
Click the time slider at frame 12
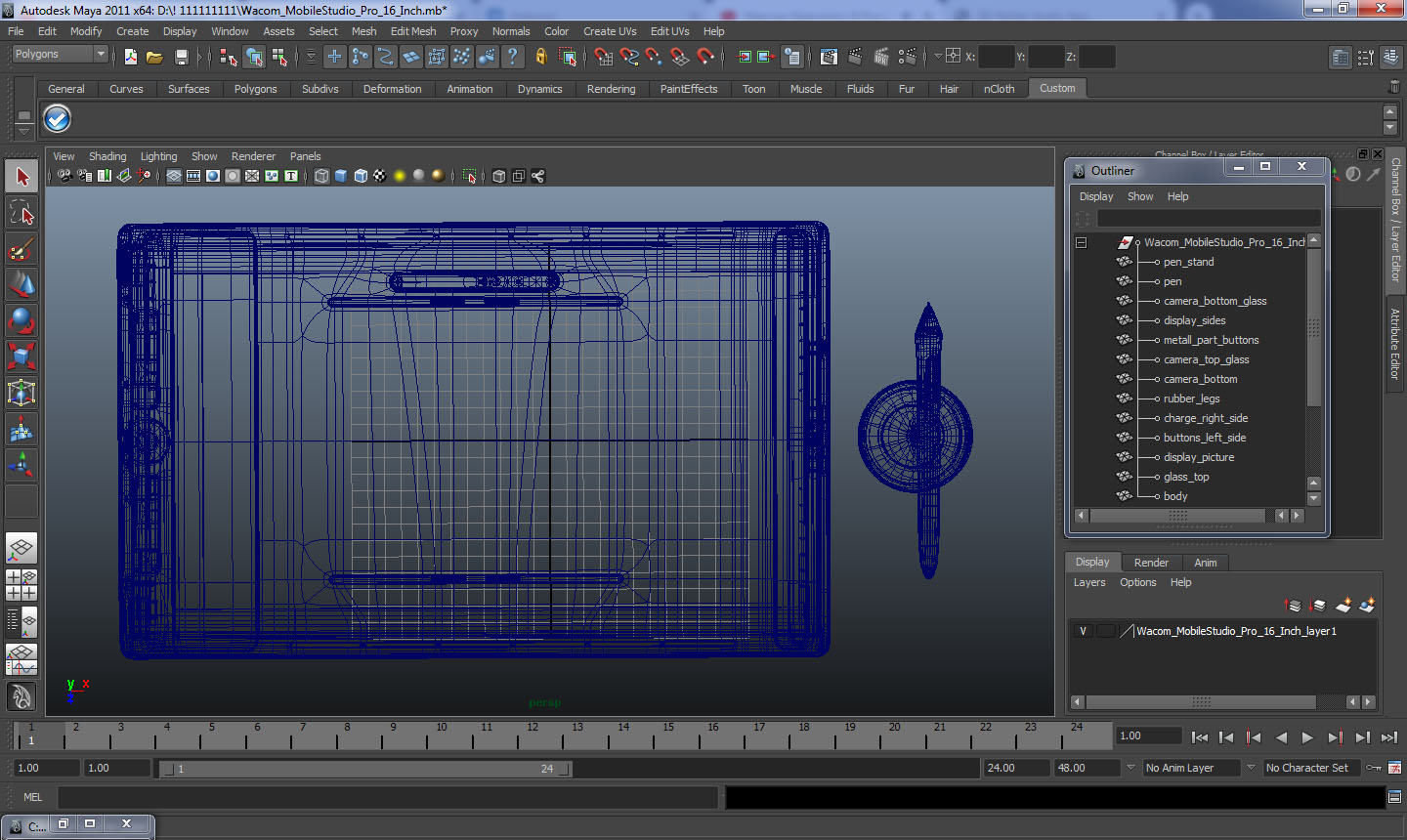[532, 735]
